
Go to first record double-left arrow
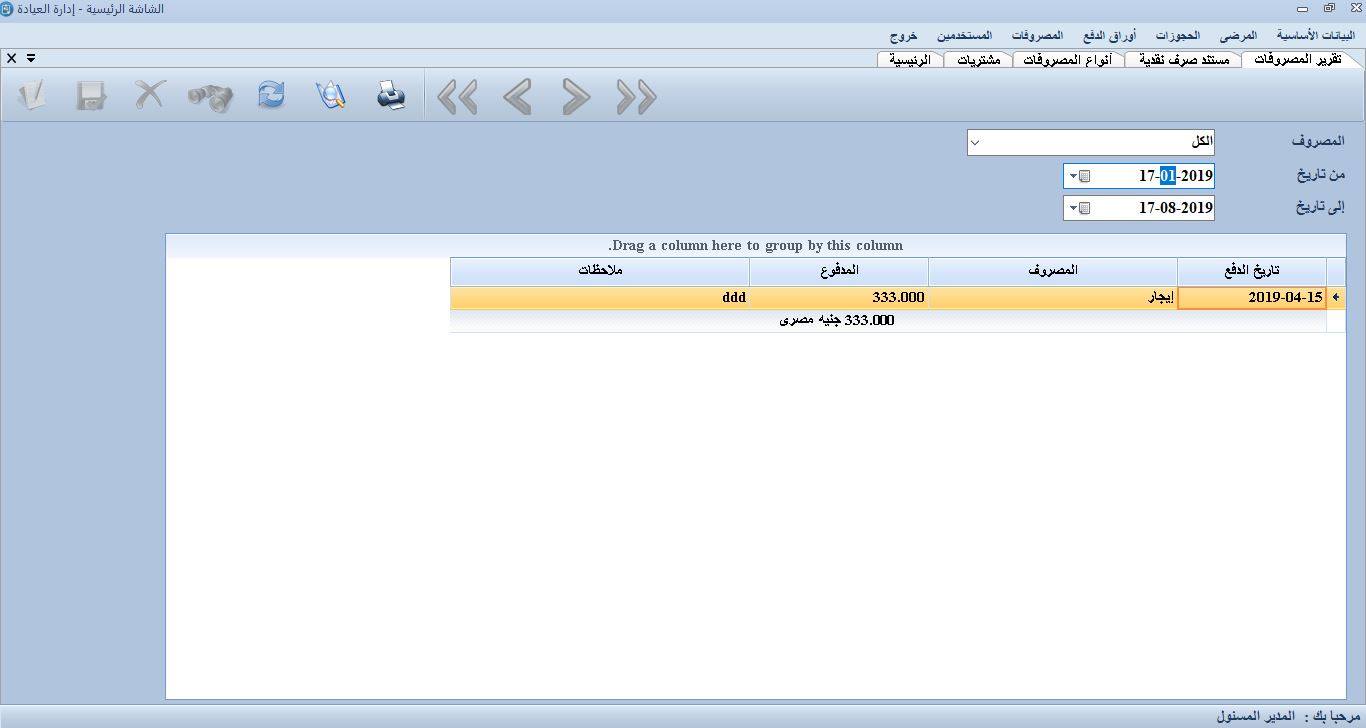click(x=457, y=97)
